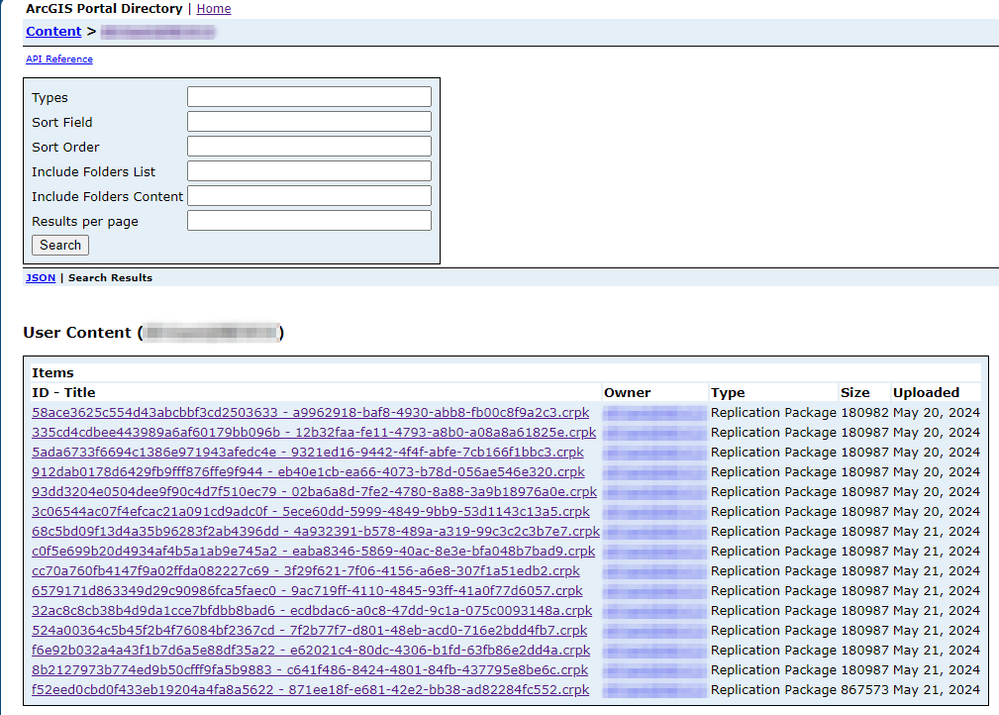Viewport: 999px width, 715px height.
Task: Open item f6e92b032a4a43f1b7d6a5e88df35a22
Action: point(311,650)
